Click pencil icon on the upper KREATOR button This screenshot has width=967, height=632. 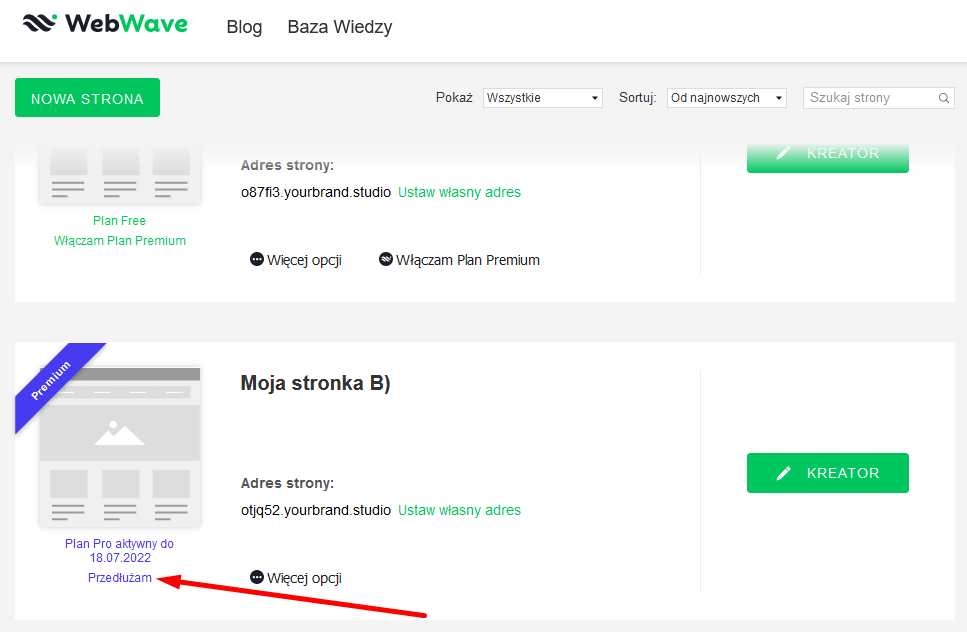[784, 153]
